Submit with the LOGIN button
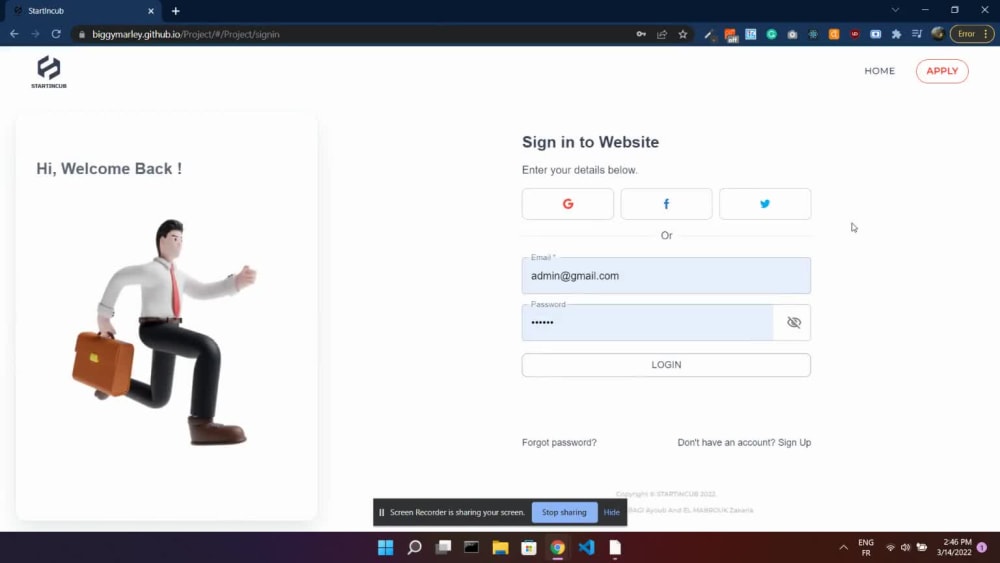Screen dimensions: 1000x563 666,365
